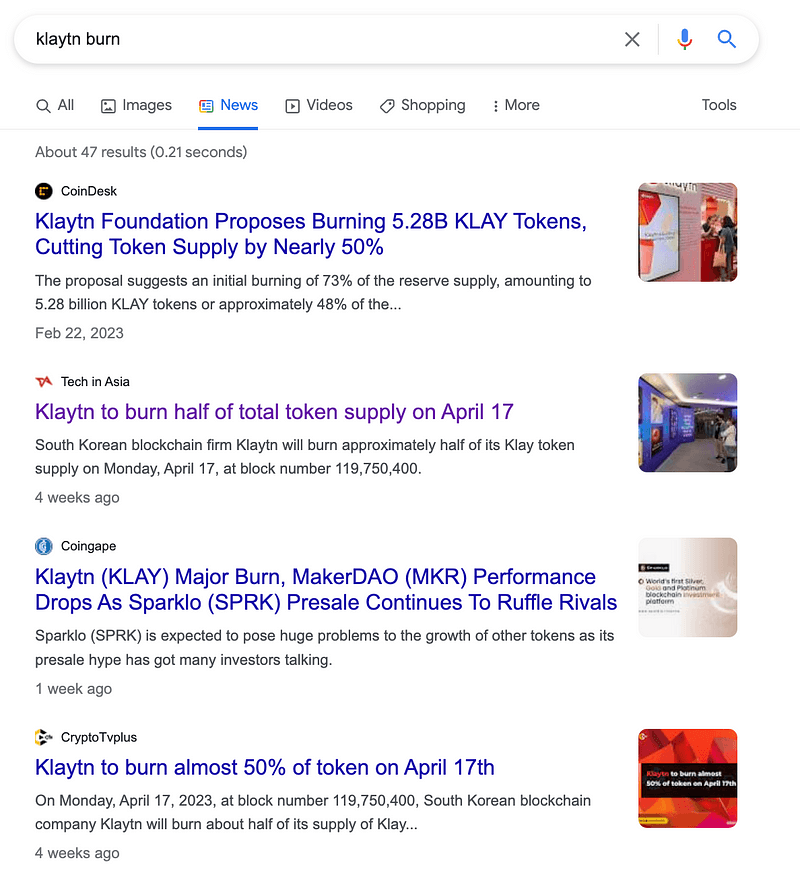Click the CoinDesk source logo icon

click(x=44, y=192)
